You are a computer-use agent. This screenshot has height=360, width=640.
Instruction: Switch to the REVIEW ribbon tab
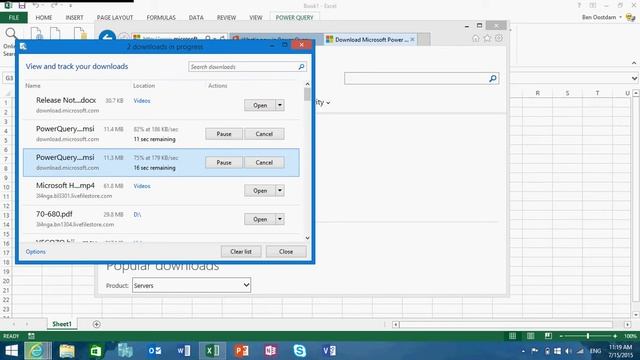226,18
